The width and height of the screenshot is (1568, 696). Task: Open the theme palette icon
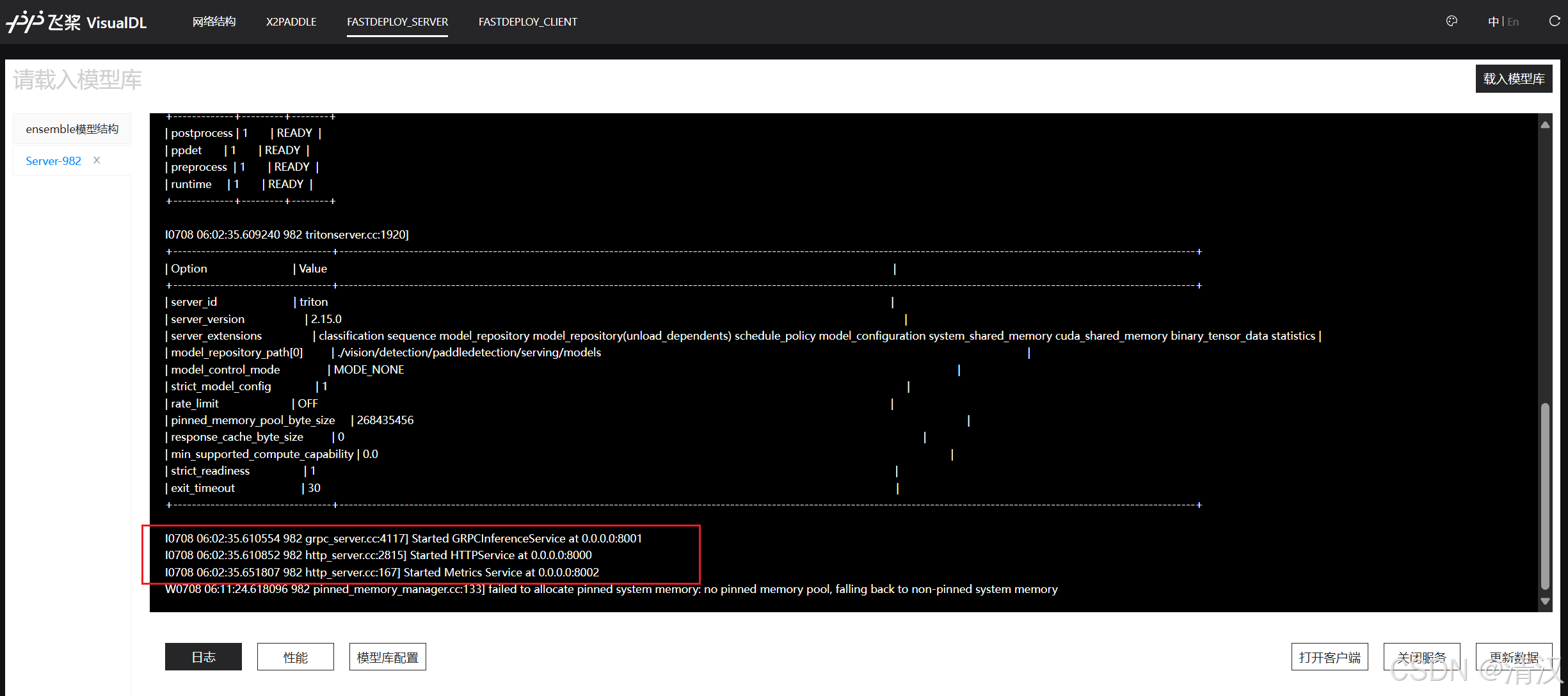point(1452,21)
